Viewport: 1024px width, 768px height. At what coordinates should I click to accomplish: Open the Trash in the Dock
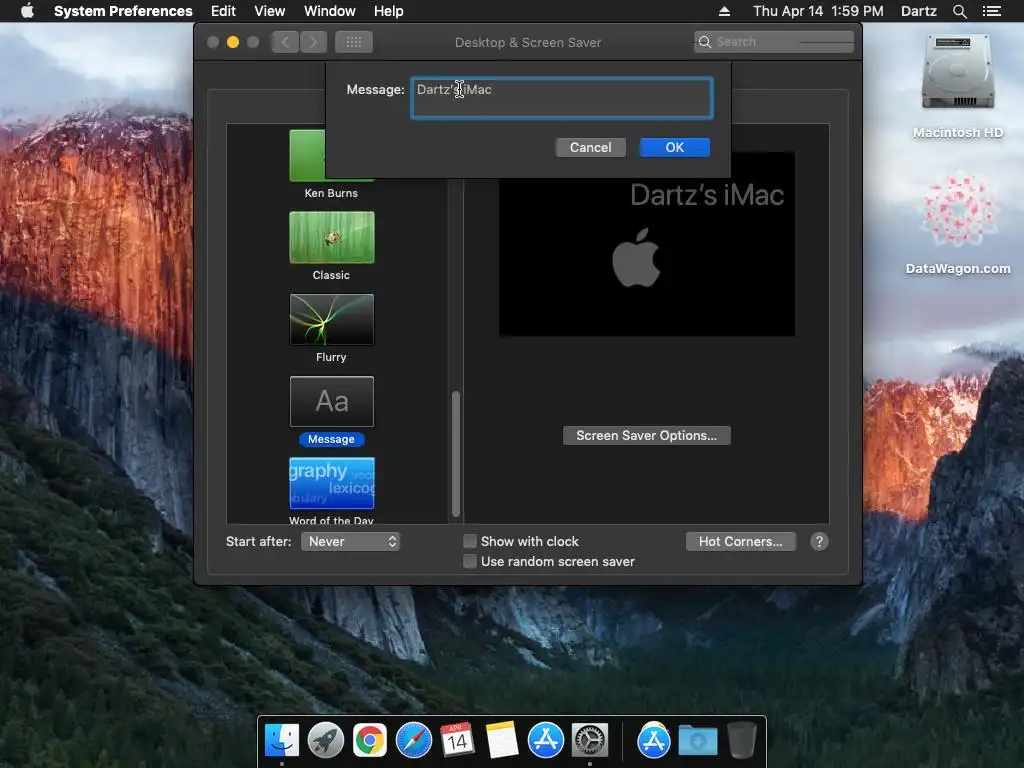tap(741, 741)
